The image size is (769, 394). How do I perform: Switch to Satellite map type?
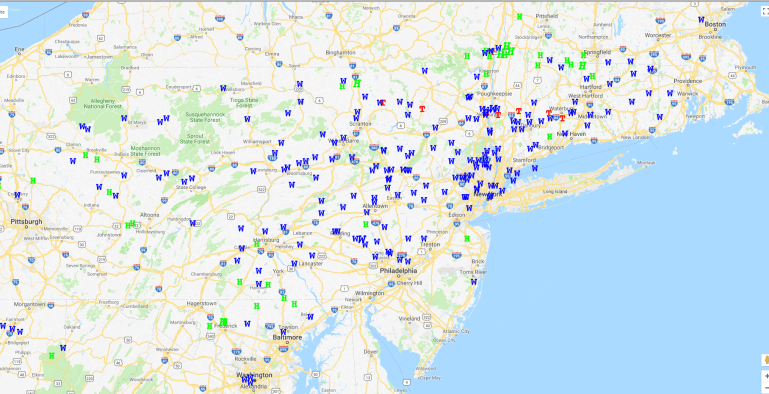pos(3,12)
